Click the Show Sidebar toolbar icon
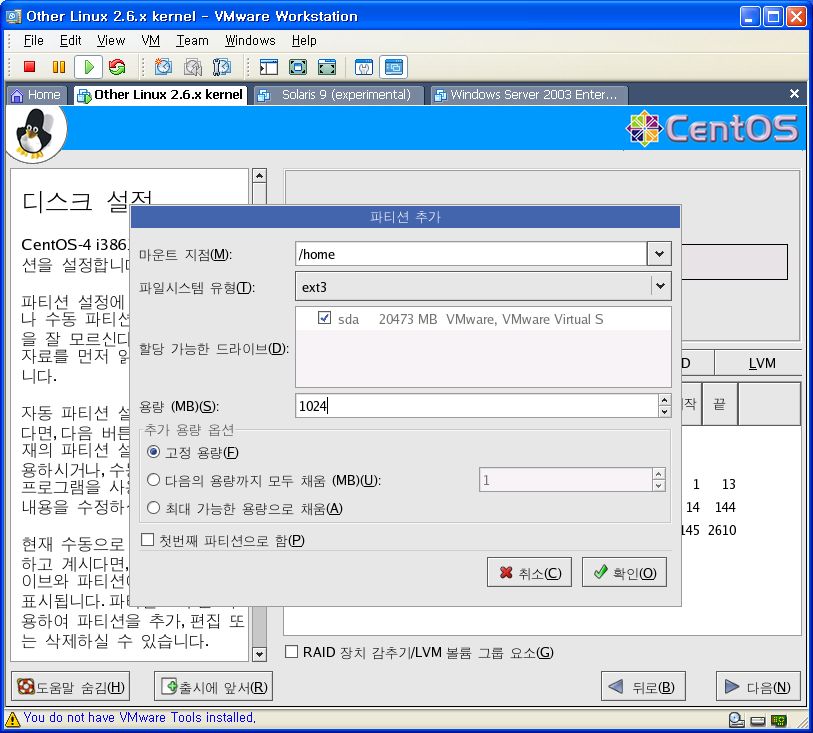This screenshot has width=813, height=733. [x=268, y=67]
